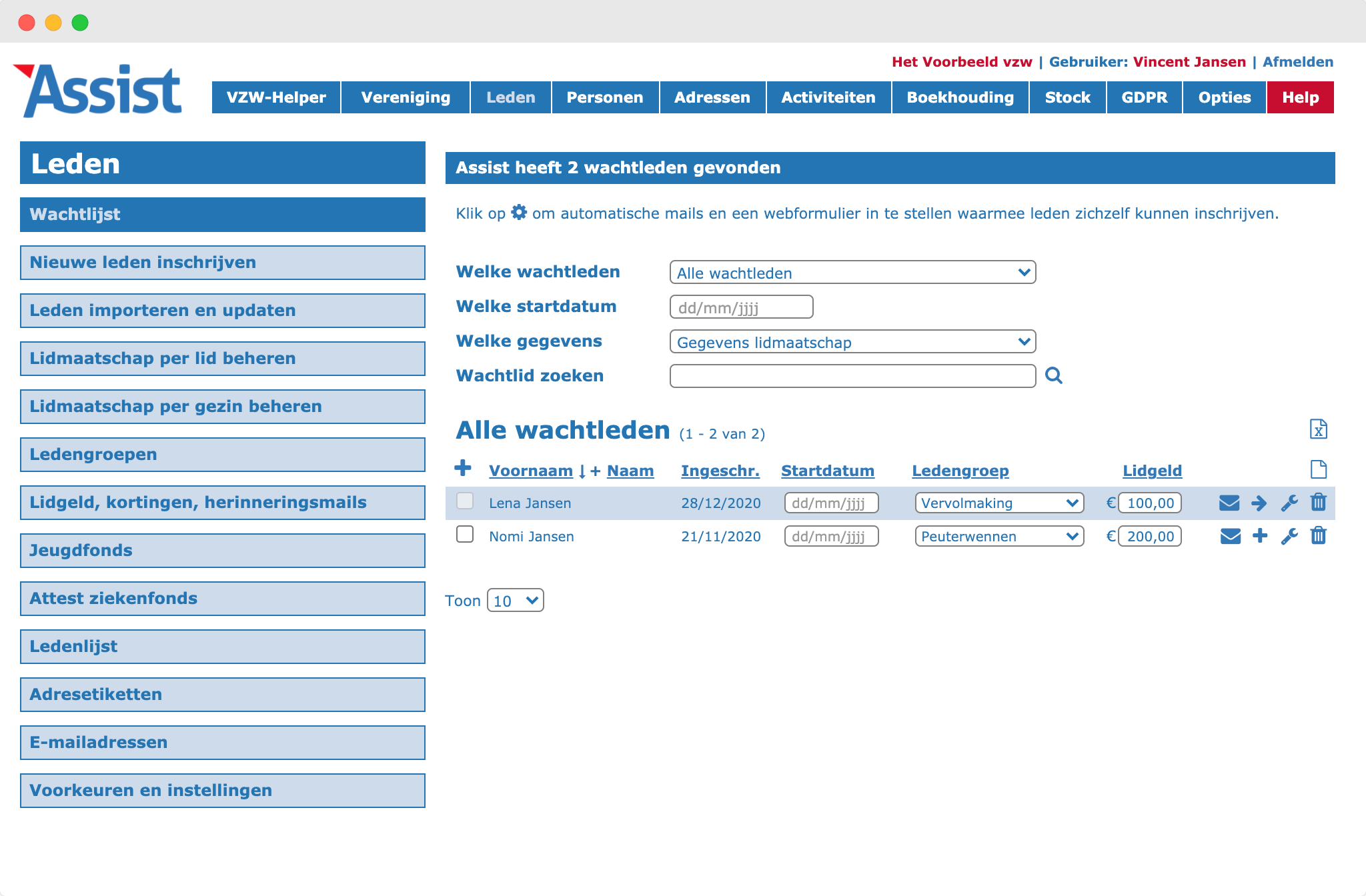Open the Welke wachtleden dropdown
1366x896 pixels.
(852, 272)
